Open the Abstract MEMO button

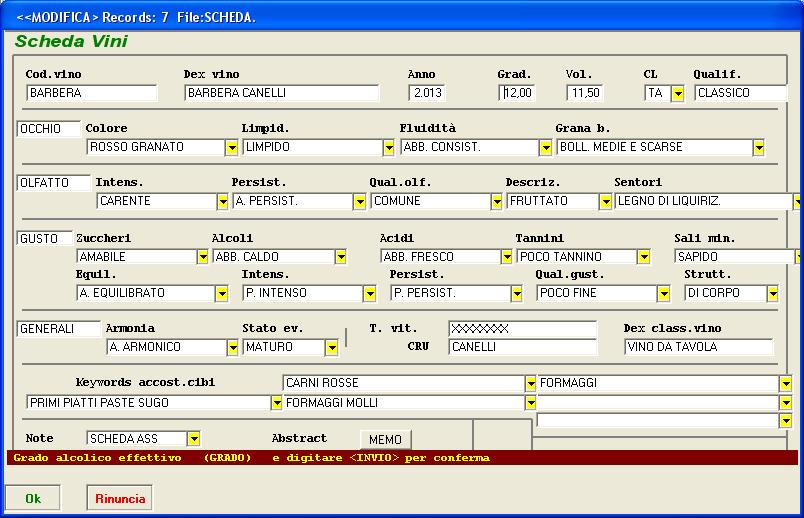coord(386,440)
